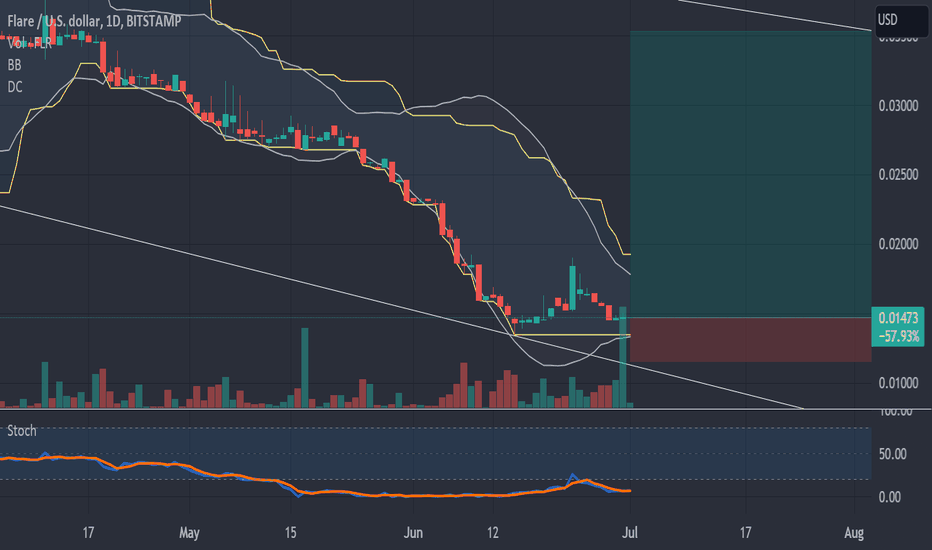Click the 0.01000 price axis label
Image resolution: width=932 pixels, height=550 pixels.
[x=898, y=383]
